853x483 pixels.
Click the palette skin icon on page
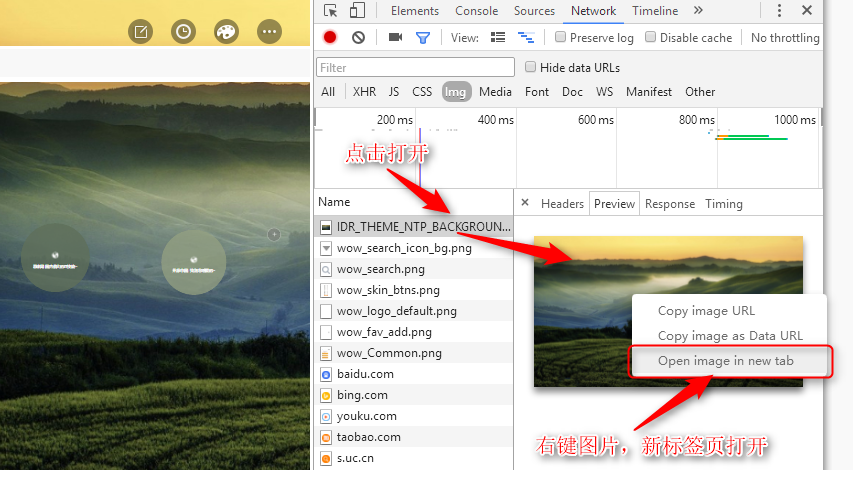pos(226,32)
